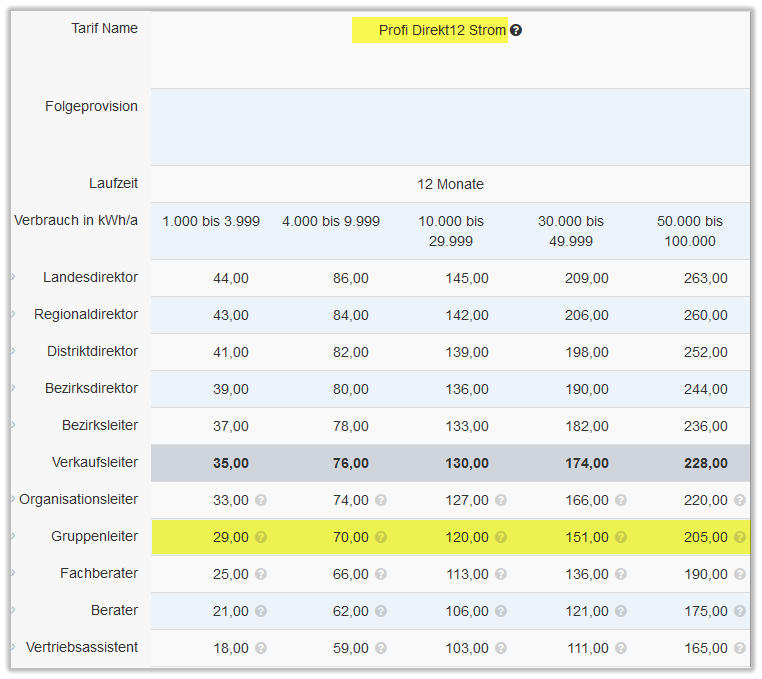Viewport: 762px width, 679px height.
Task: Open help icon beside Organisationsleiter 166,00
Action: click(x=621, y=500)
